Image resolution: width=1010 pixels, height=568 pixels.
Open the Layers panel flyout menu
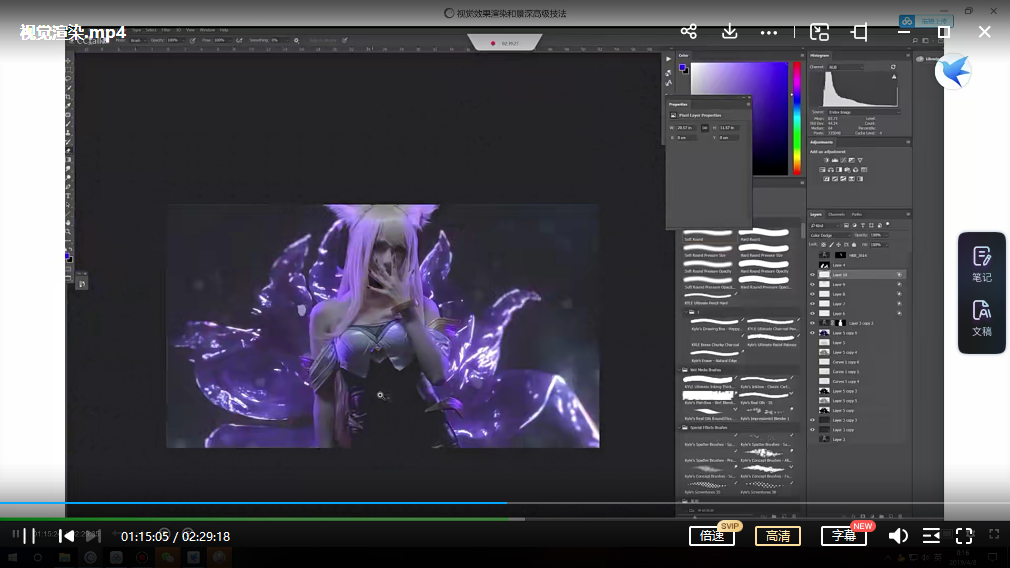click(x=908, y=214)
